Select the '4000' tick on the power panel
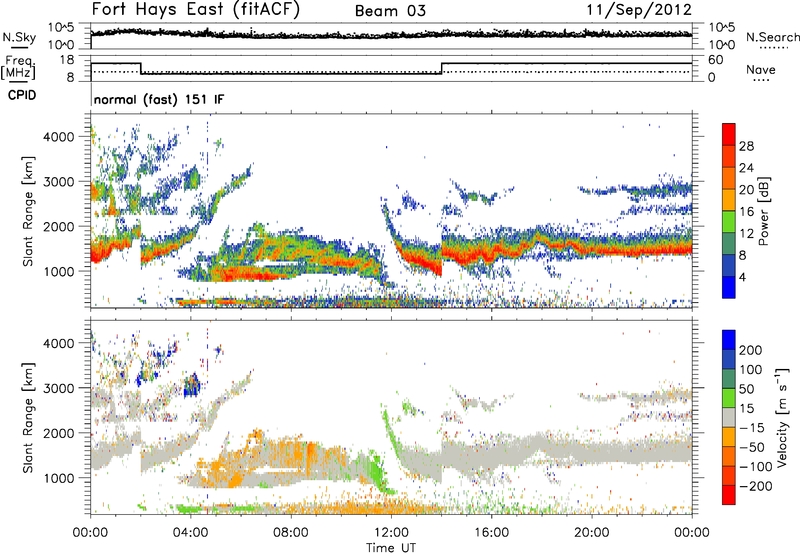The width and height of the screenshot is (800, 554). 58,137
